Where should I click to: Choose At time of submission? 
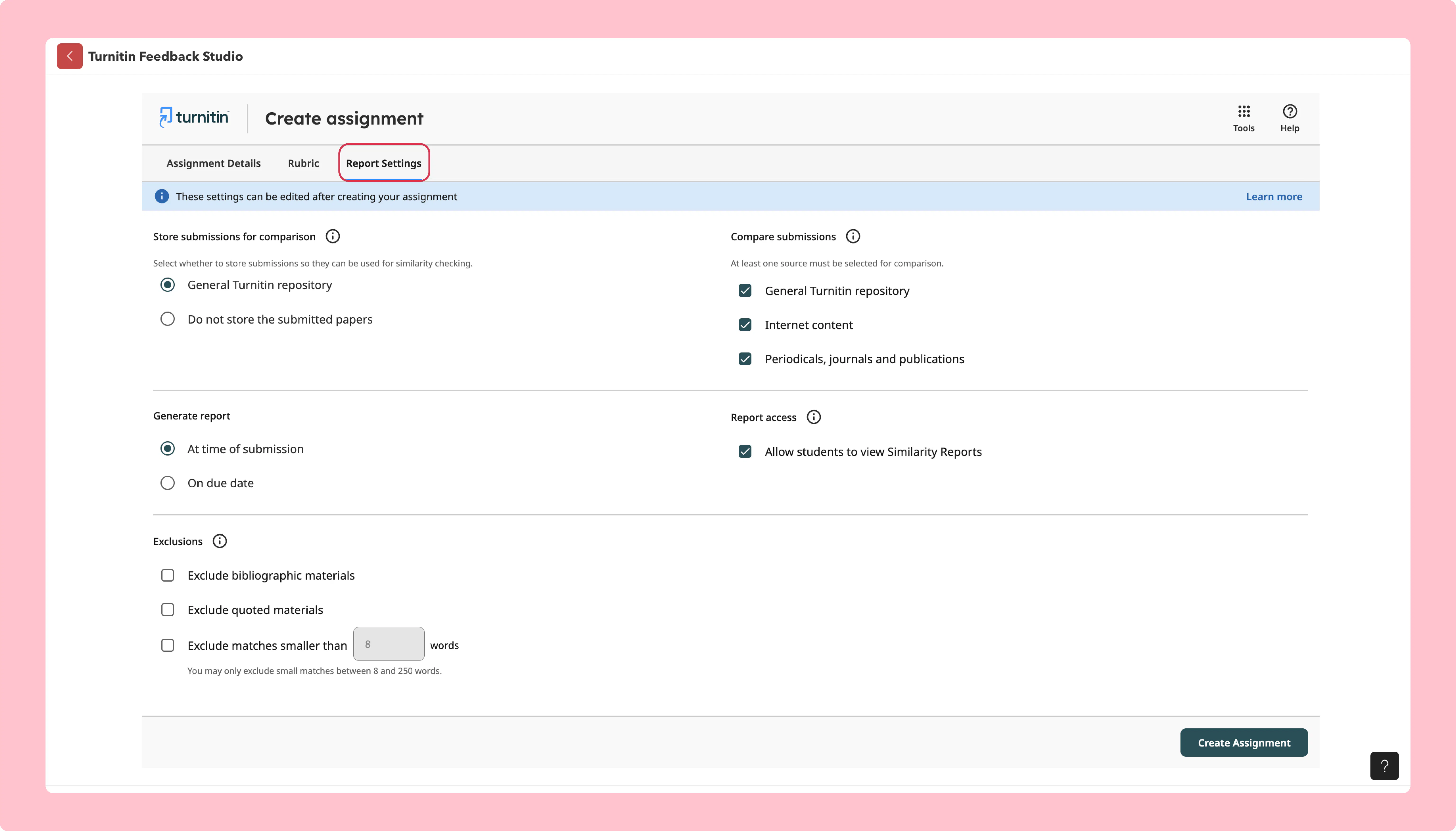point(167,449)
